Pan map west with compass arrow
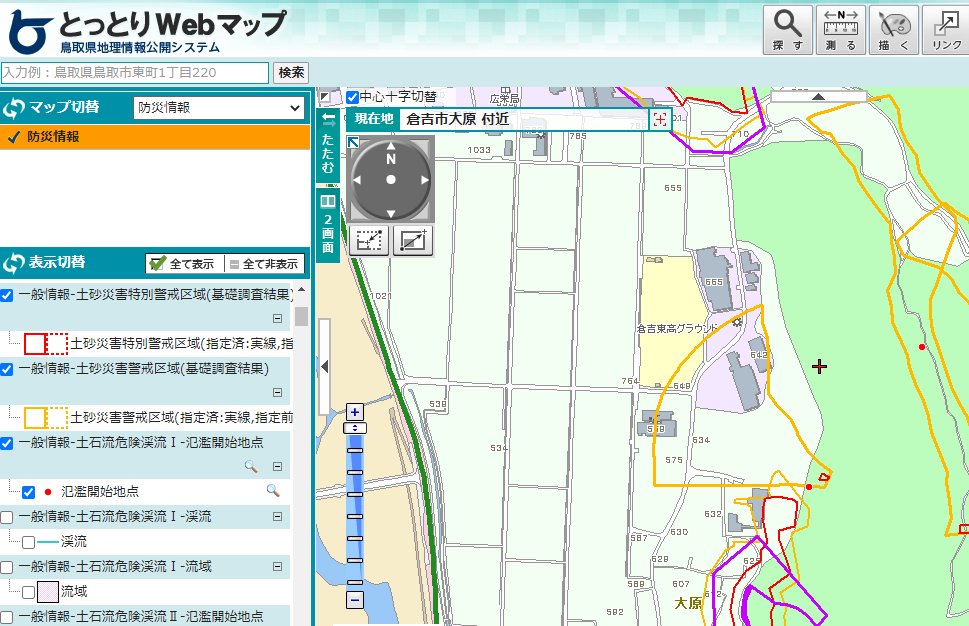This screenshot has height=626, width=969. (357, 180)
